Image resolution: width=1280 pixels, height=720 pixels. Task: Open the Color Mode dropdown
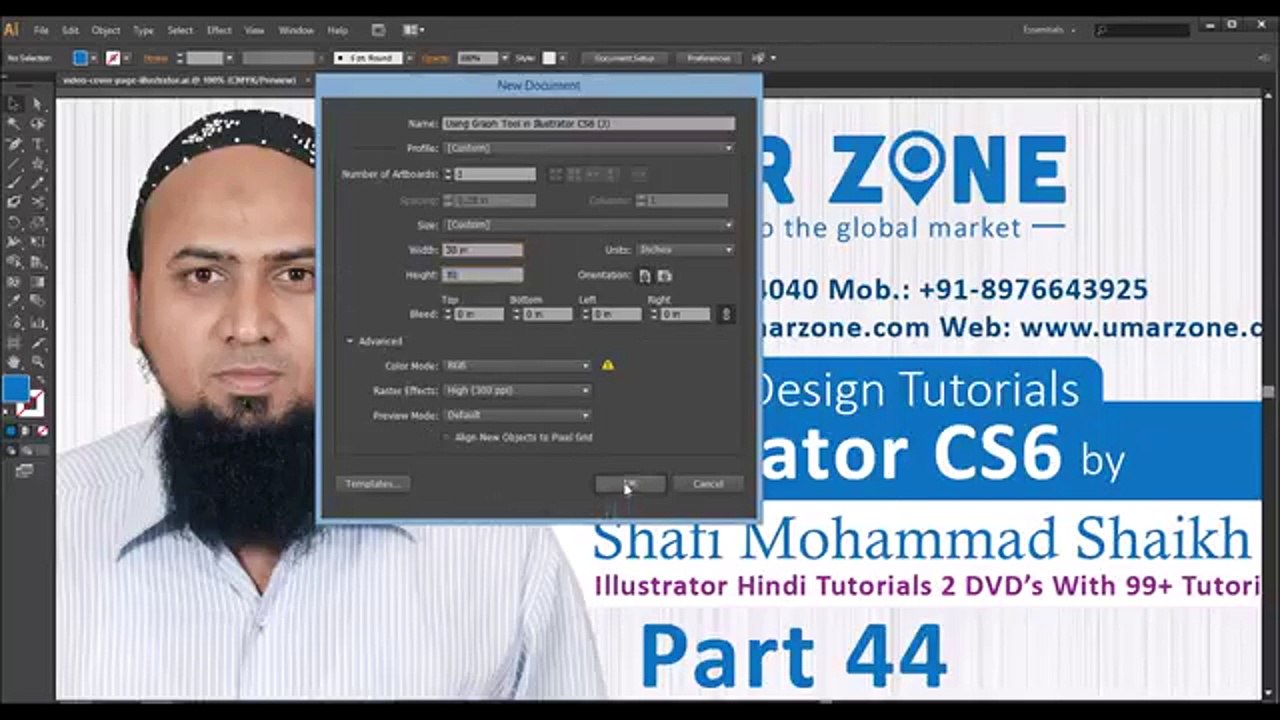(517, 366)
